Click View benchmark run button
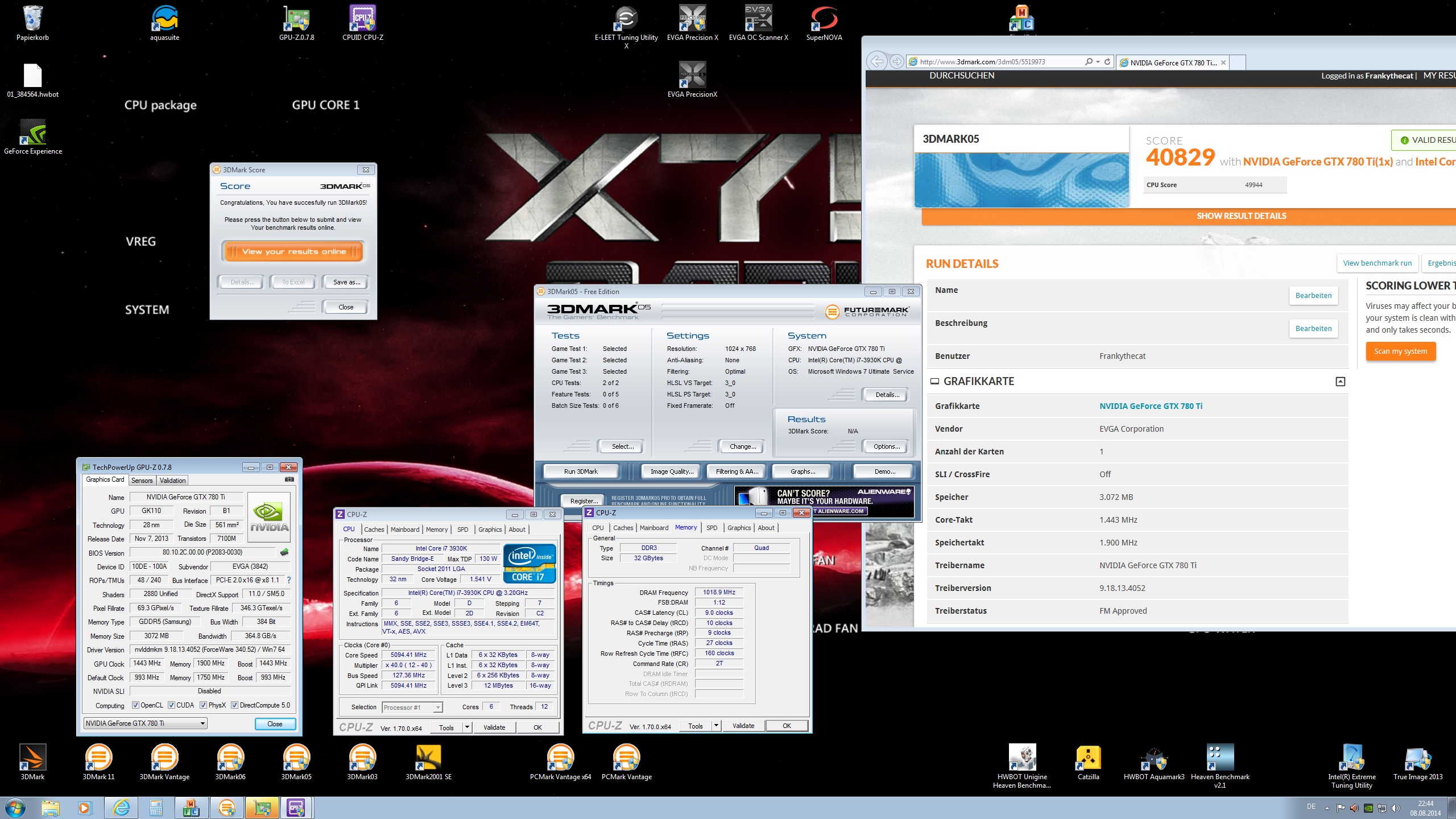This screenshot has width=1456, height=819. [x=1378, y=263]
